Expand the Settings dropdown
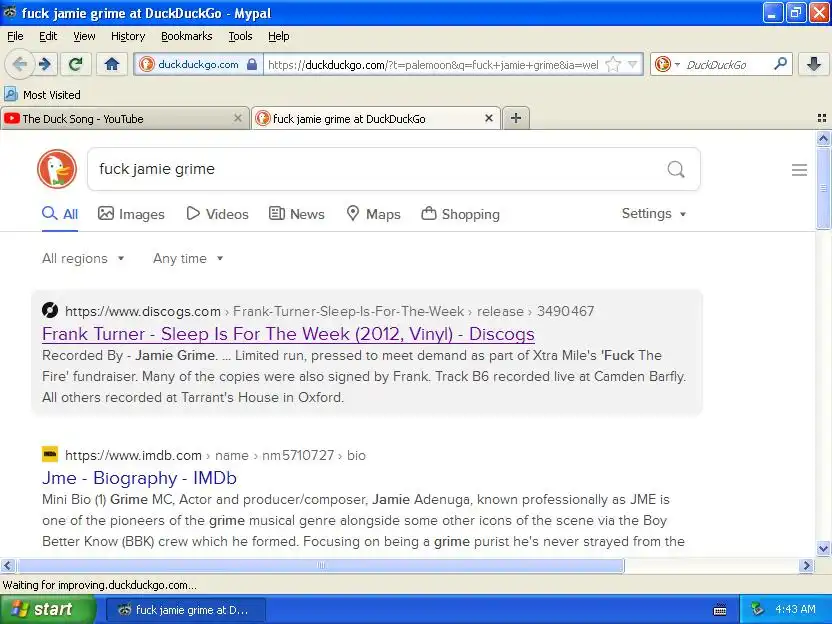Image resolution: width=832 pixels, height=624 pixels. 654,214
